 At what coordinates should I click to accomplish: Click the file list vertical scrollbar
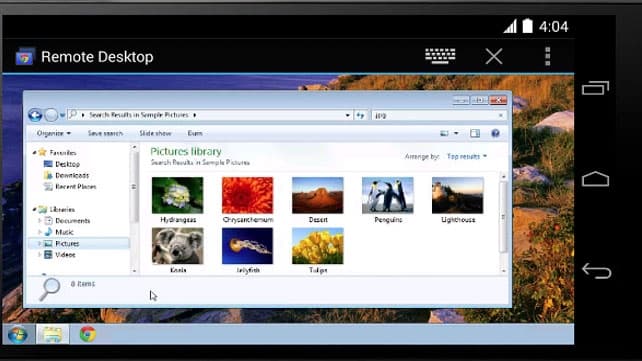503,217
